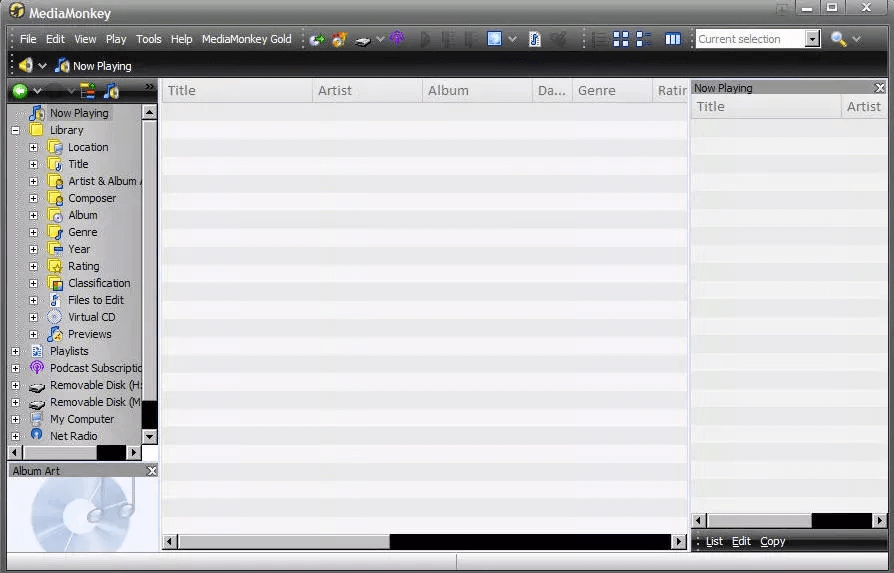The image size is (894, 573).
Task: Open the dropdown arrow beside search icon
Action: 856,39
